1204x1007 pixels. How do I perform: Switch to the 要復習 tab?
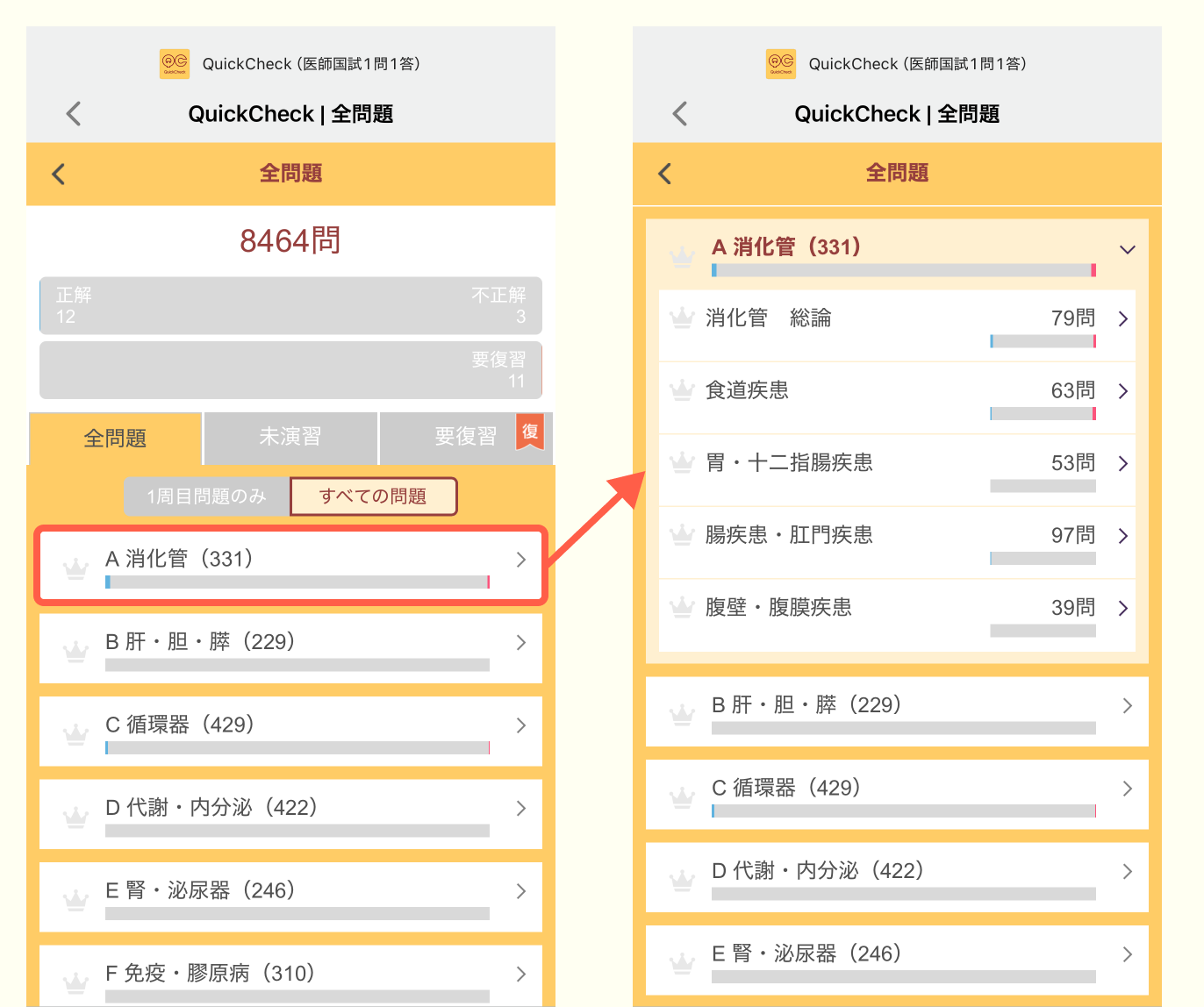pyautogui.click(x=464, y=437)
